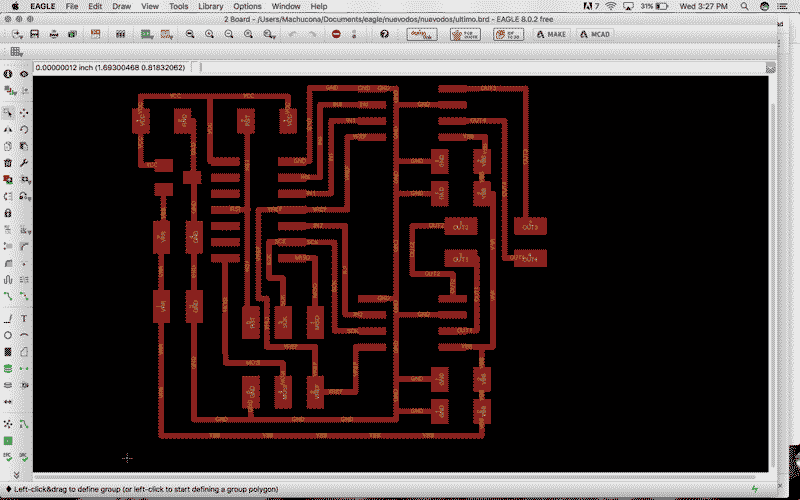Run the ERC check
This screenshot has width=800, height=500.
pyautogui.click(x=8, y=457)
